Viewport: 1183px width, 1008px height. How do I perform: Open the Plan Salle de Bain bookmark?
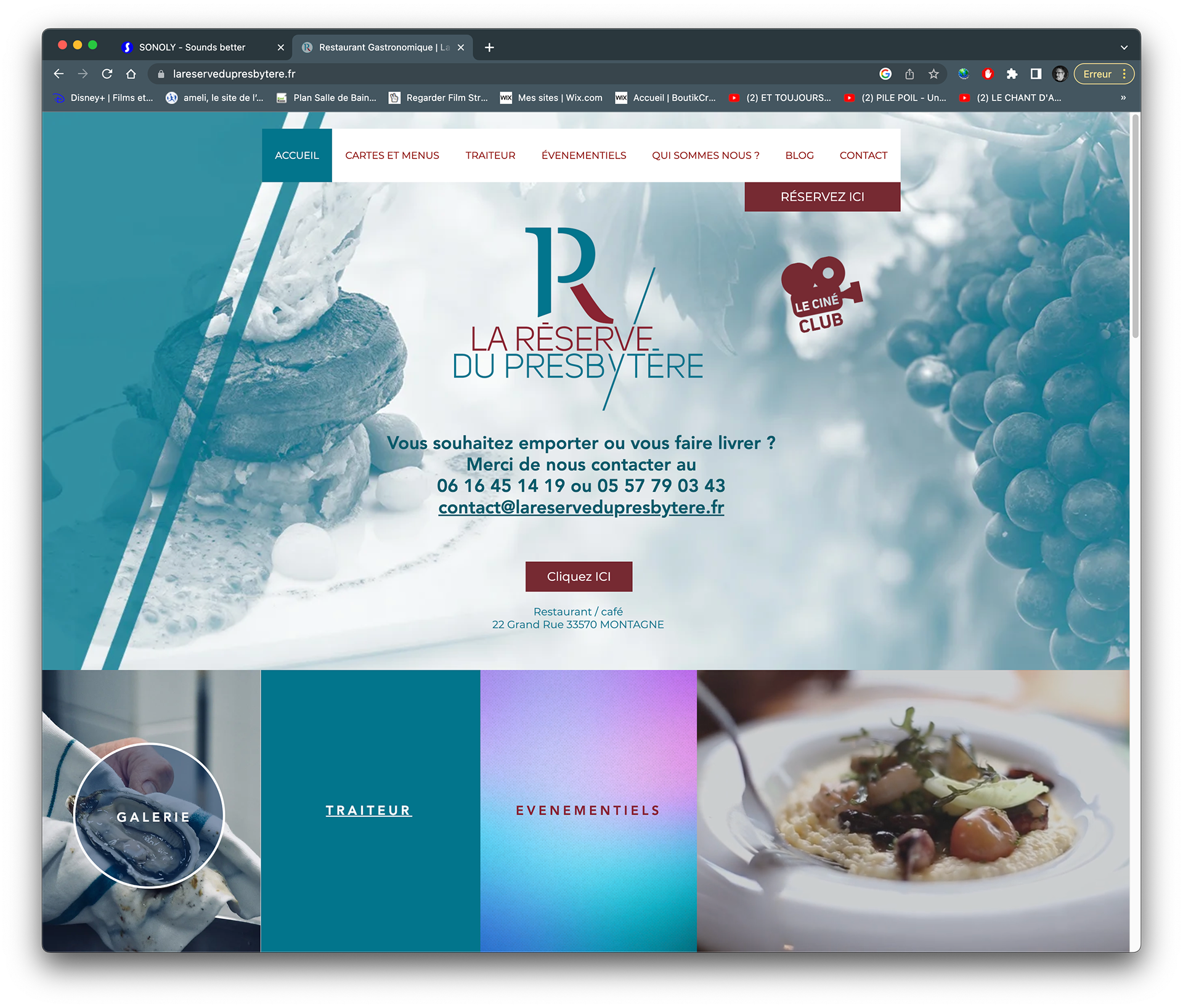tap(326, 98)
